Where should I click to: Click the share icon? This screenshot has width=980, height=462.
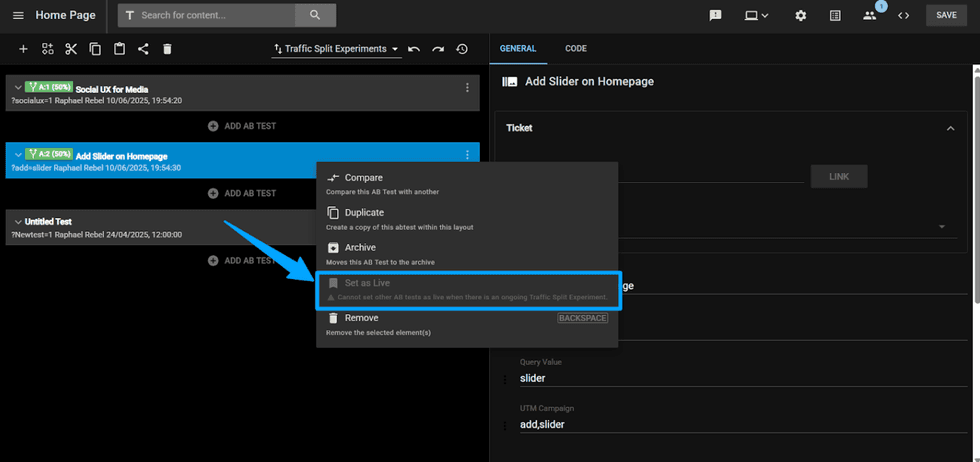click(143, 49)
